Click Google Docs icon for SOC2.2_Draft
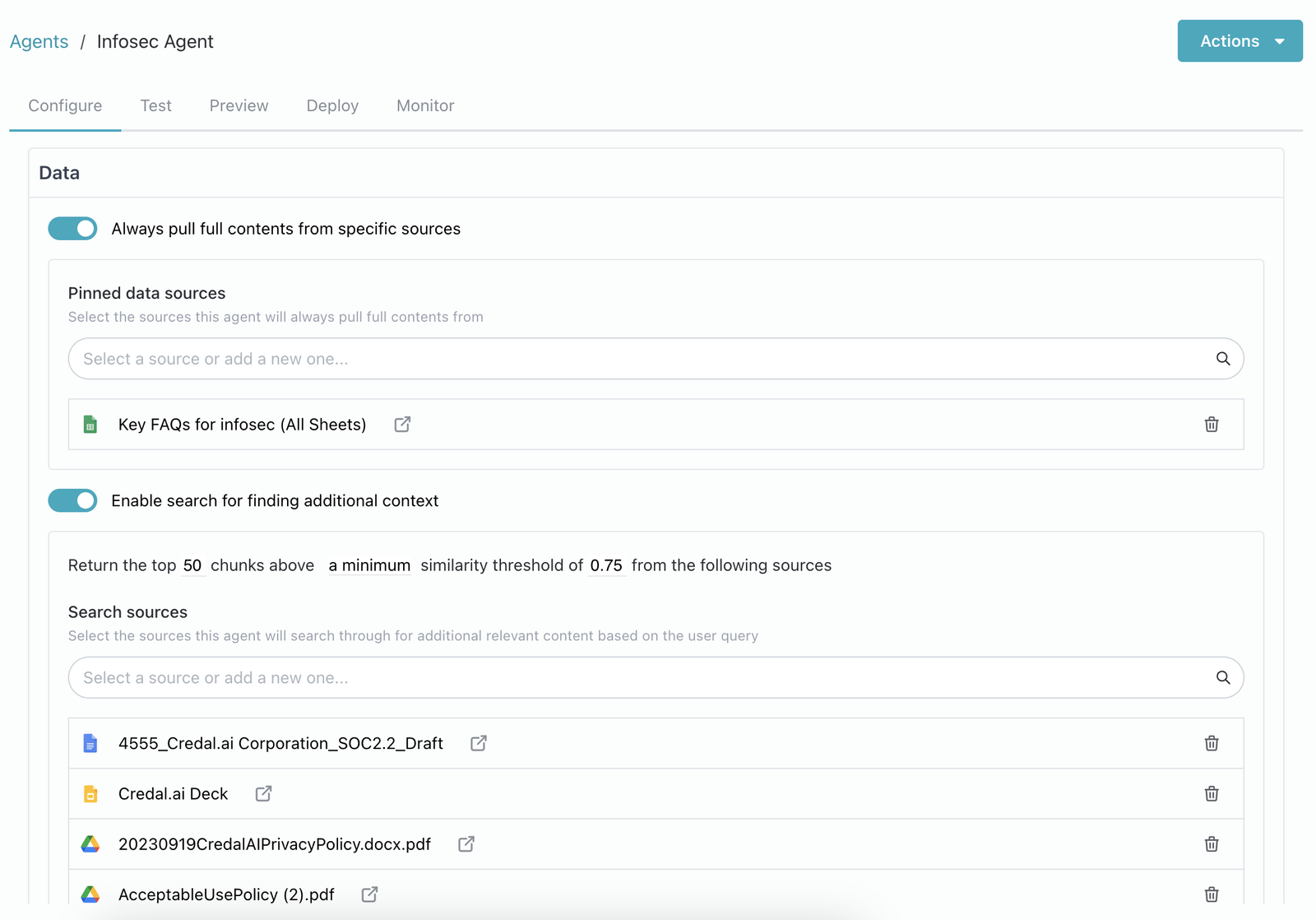Screen dimensions: 1316x920 pyautogui.click(x=90, y=744)
